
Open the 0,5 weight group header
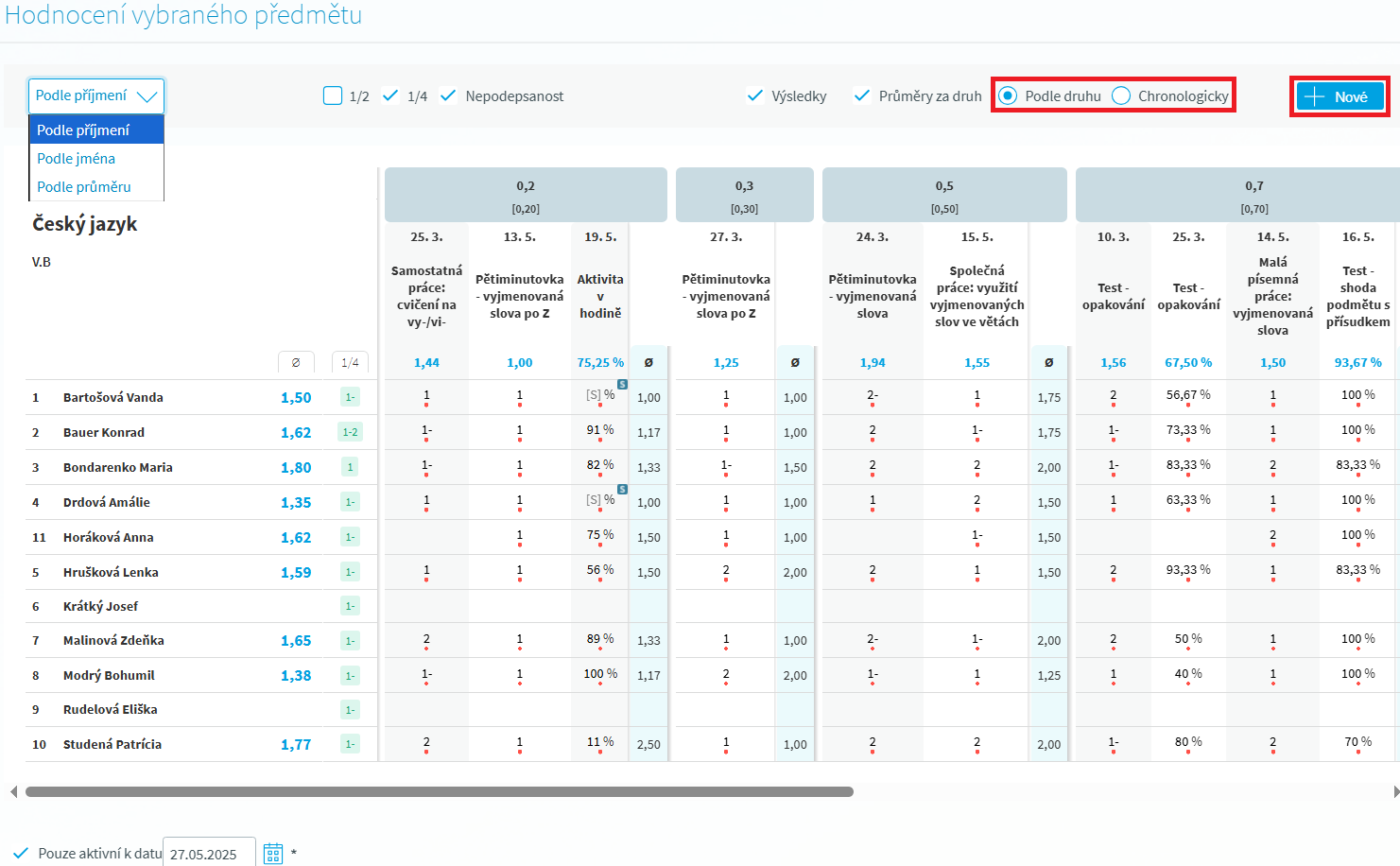[x=944, y=195]
